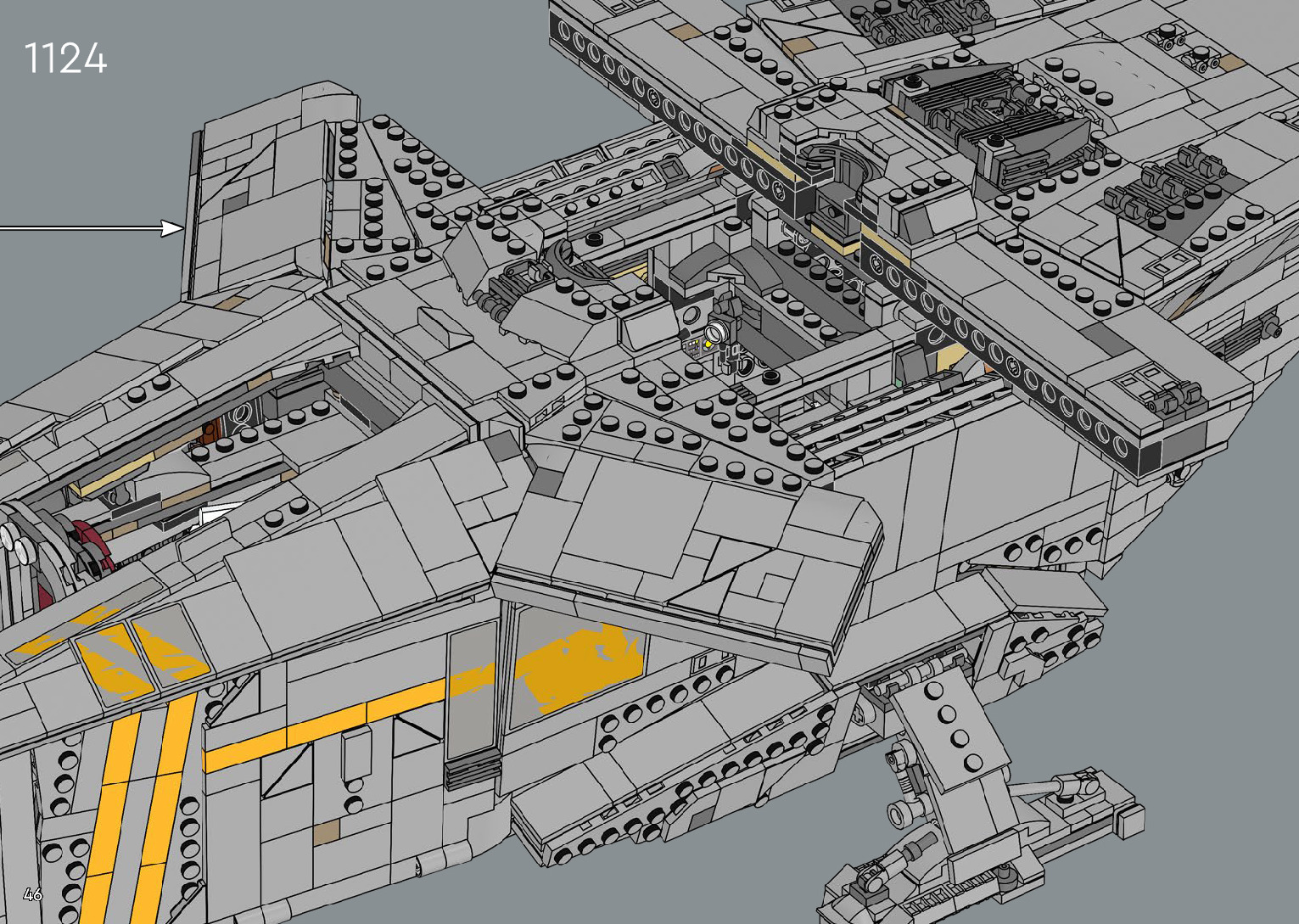
Task: Click the step number 1124
Action: (65, 59)
